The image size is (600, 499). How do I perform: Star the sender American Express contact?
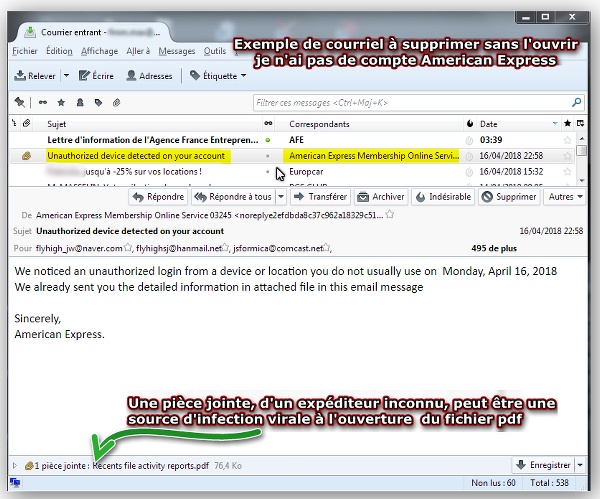click(x=390, y=214)
